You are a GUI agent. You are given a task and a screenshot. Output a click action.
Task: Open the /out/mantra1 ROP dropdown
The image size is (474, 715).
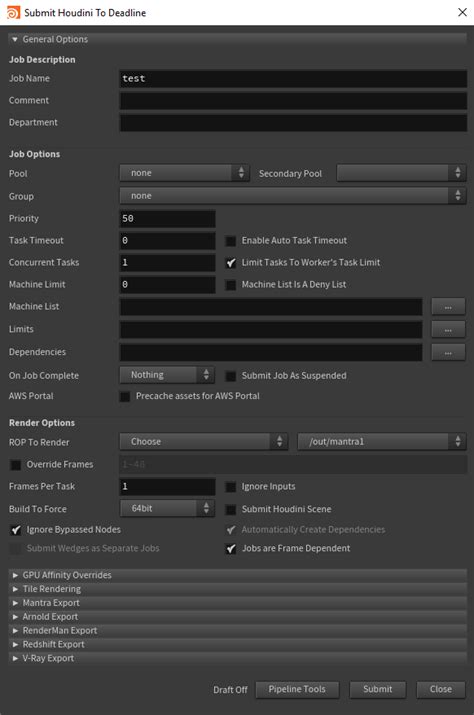tap(382, 441)
